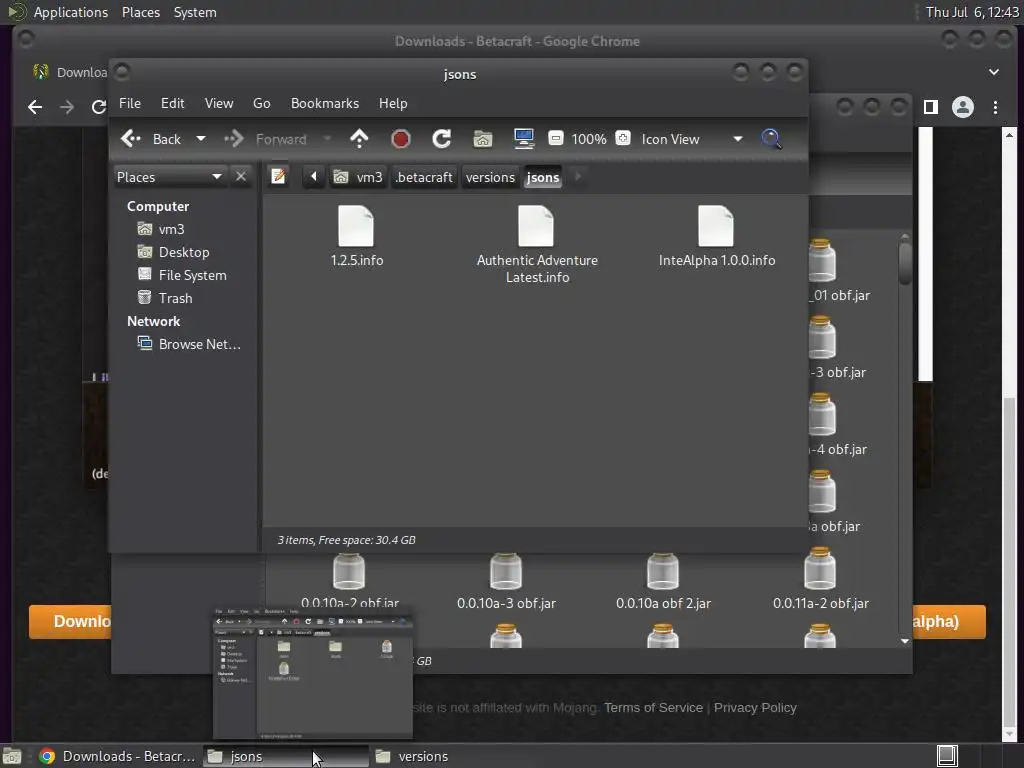Open View menu
This screenshot has height=768, width=1024.
pos(219,103)
